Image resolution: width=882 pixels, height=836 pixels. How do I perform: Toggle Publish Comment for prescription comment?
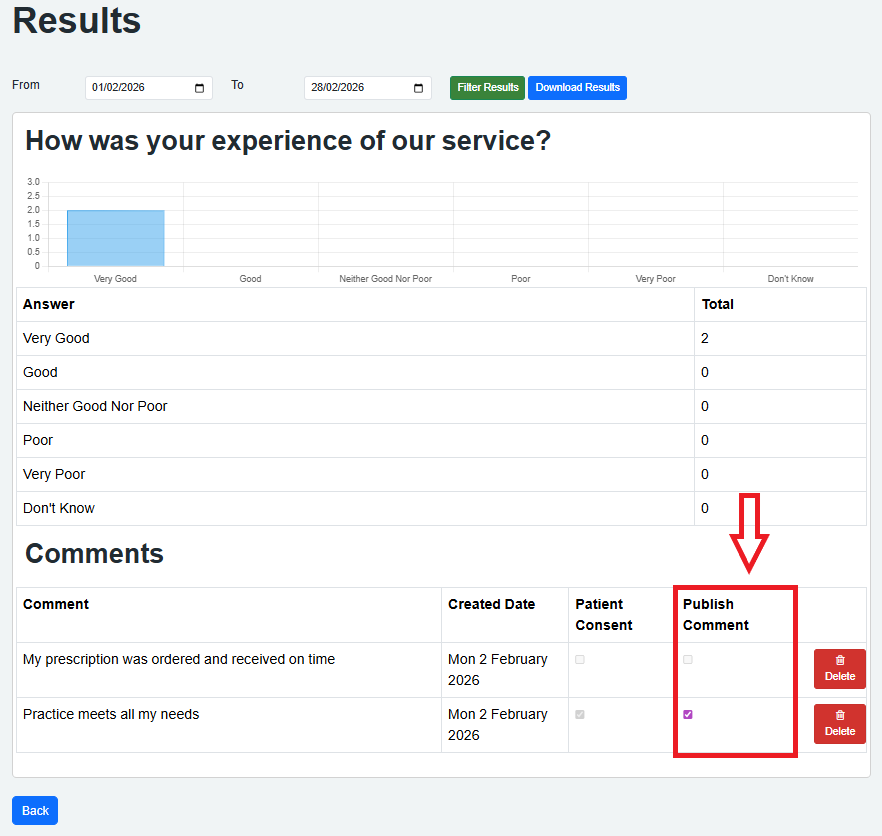click(688, 660)
